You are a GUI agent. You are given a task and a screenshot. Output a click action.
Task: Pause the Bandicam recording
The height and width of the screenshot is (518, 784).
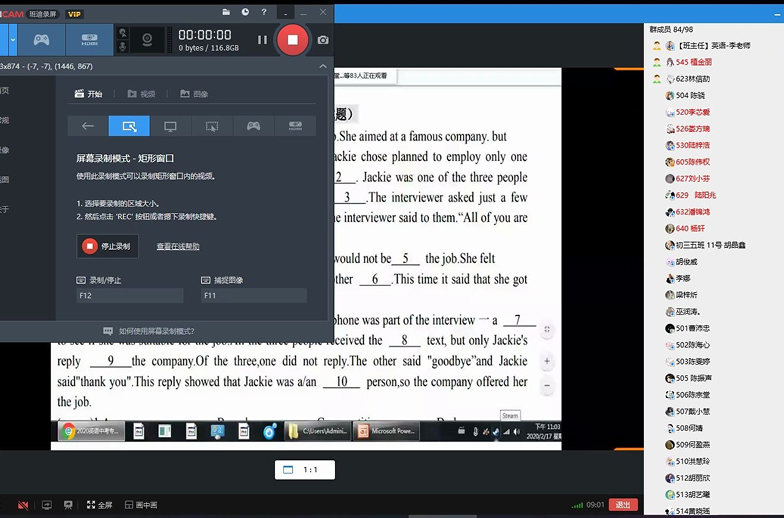262,40
